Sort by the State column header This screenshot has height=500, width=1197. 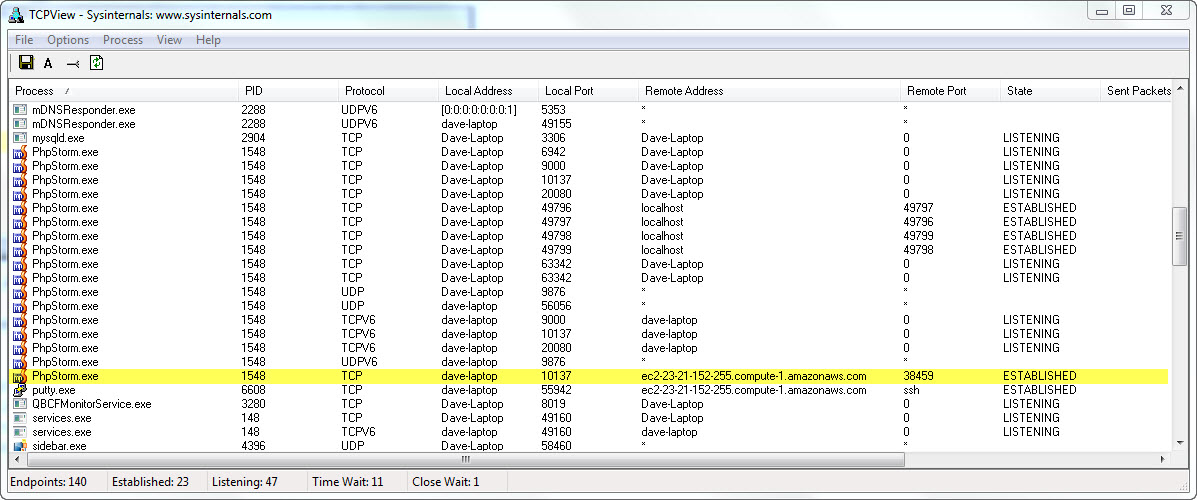click(x=1050, y=91)
